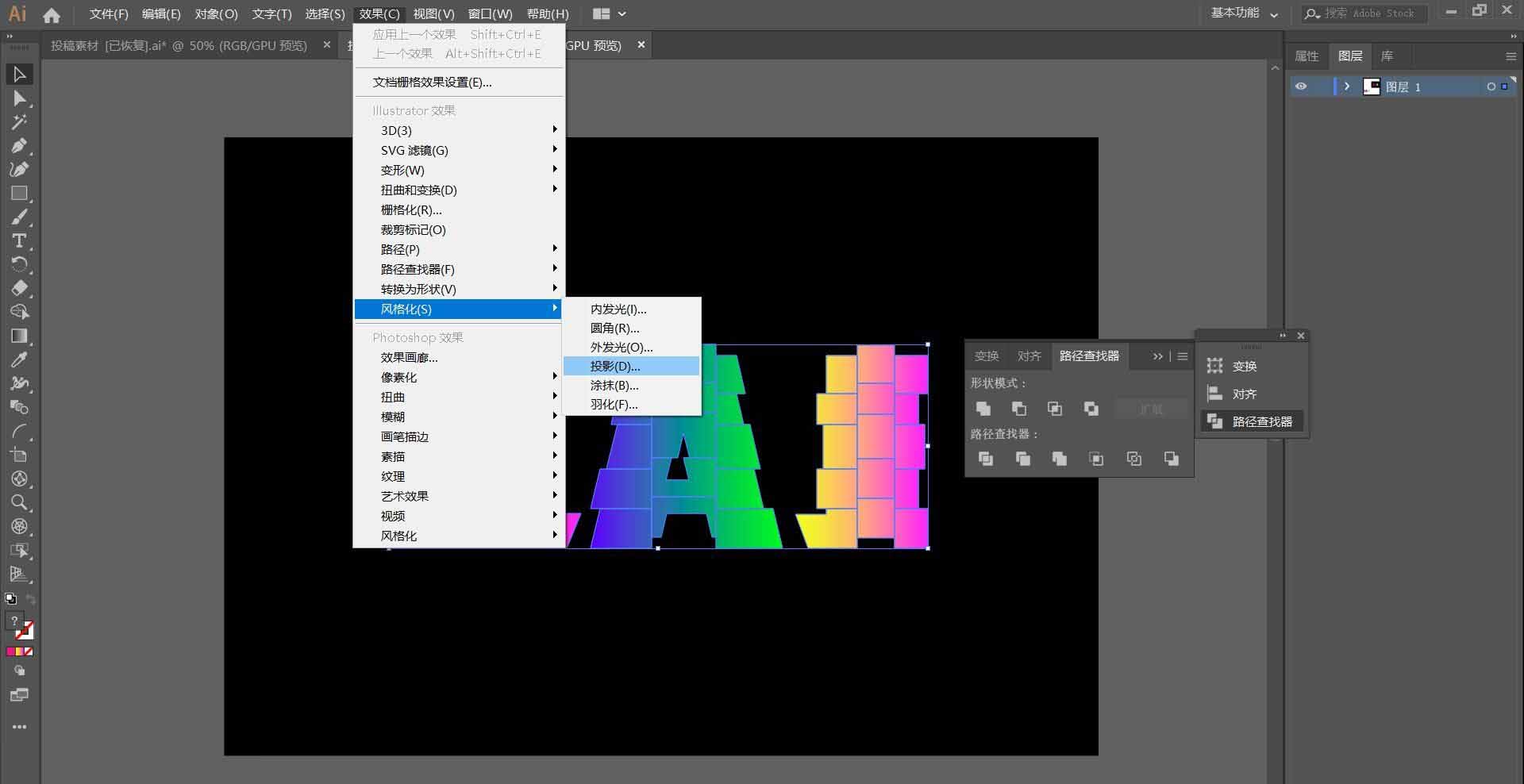The image size is (1524, 784).
Task: Select the Direct Selection tool
Action: click(x=20, y=98)
